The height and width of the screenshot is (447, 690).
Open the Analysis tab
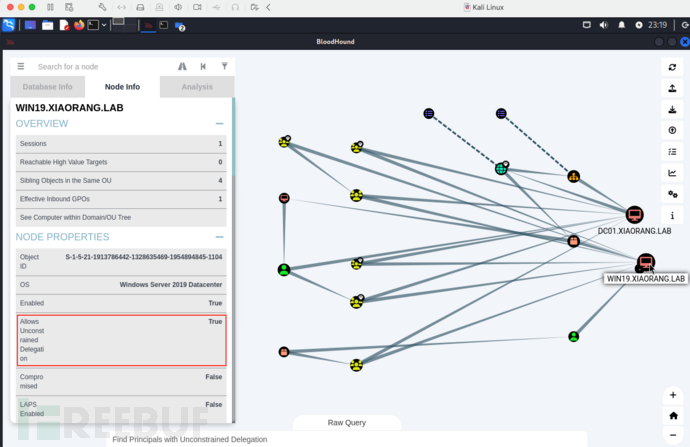197,87
